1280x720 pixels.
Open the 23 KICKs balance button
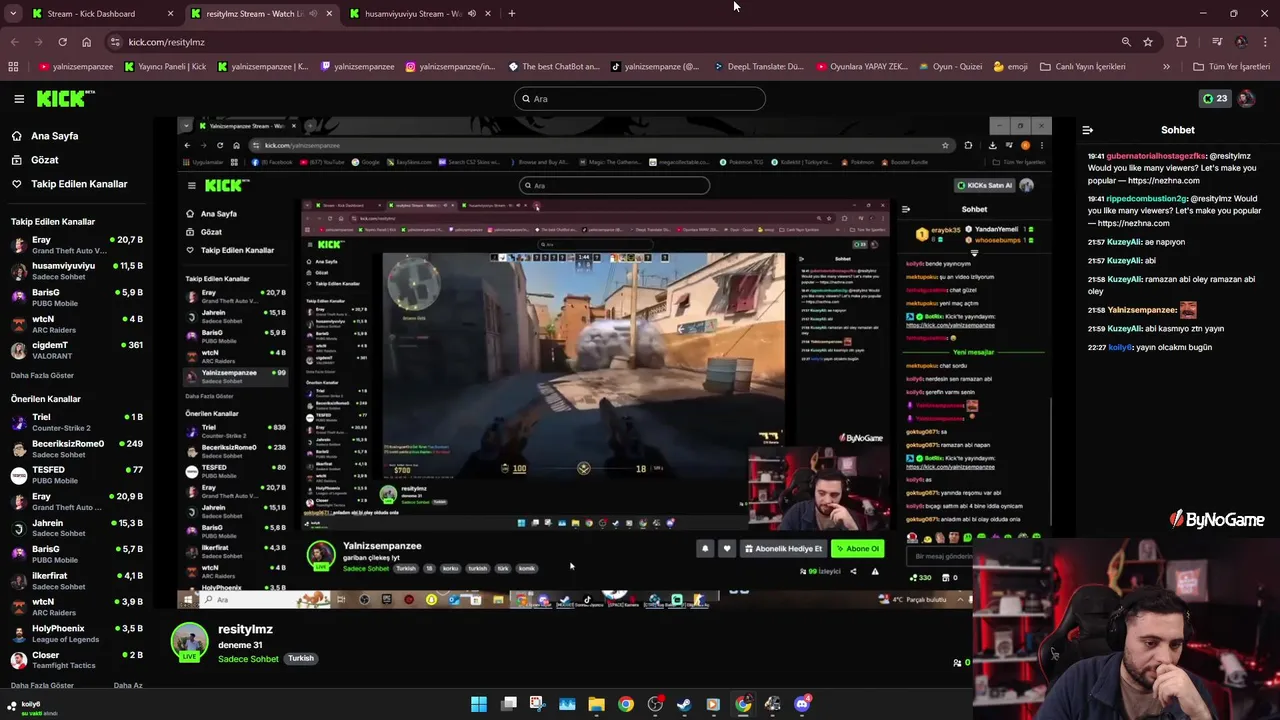(x=1215, y=99)
